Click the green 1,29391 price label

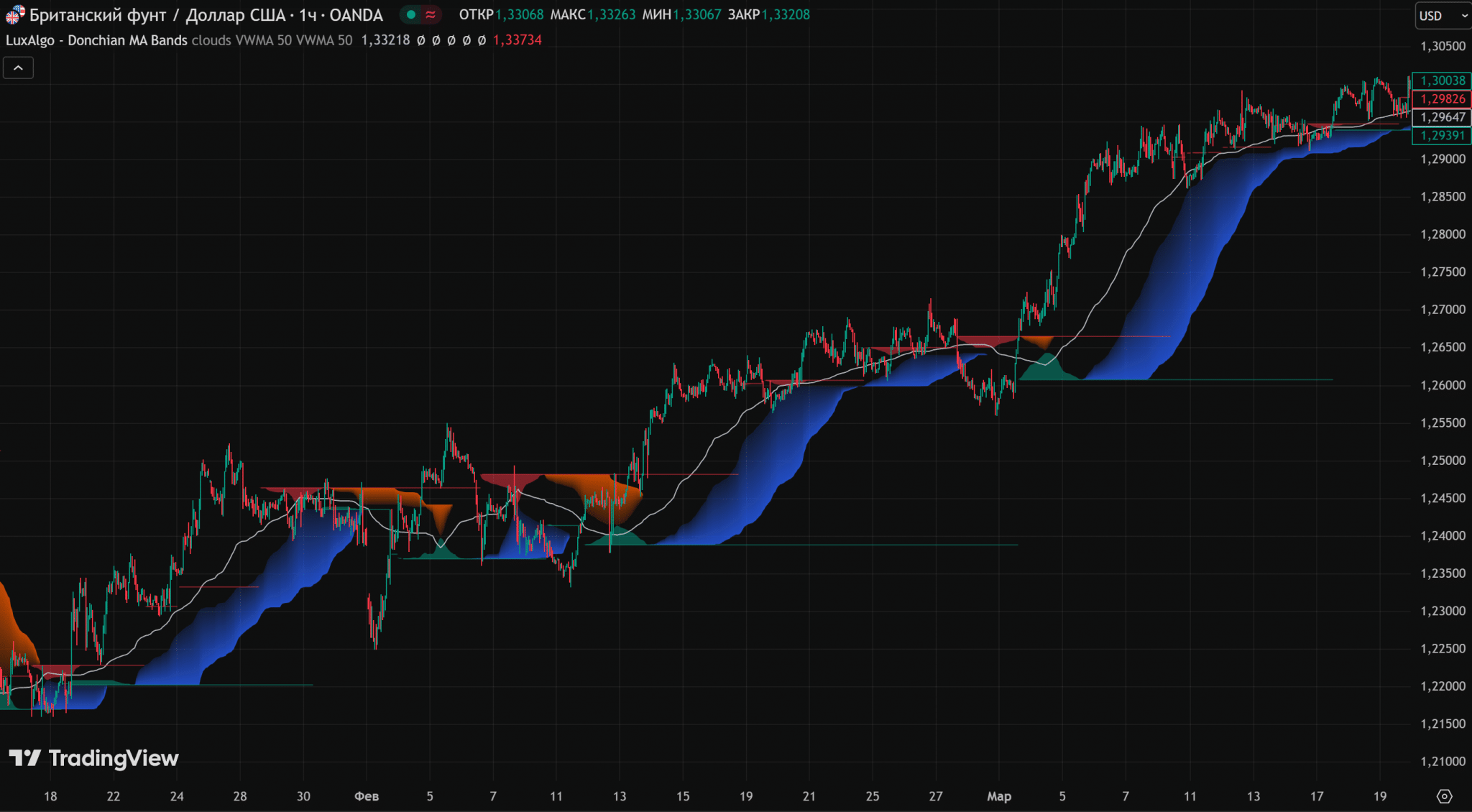tap(1442, 136)
